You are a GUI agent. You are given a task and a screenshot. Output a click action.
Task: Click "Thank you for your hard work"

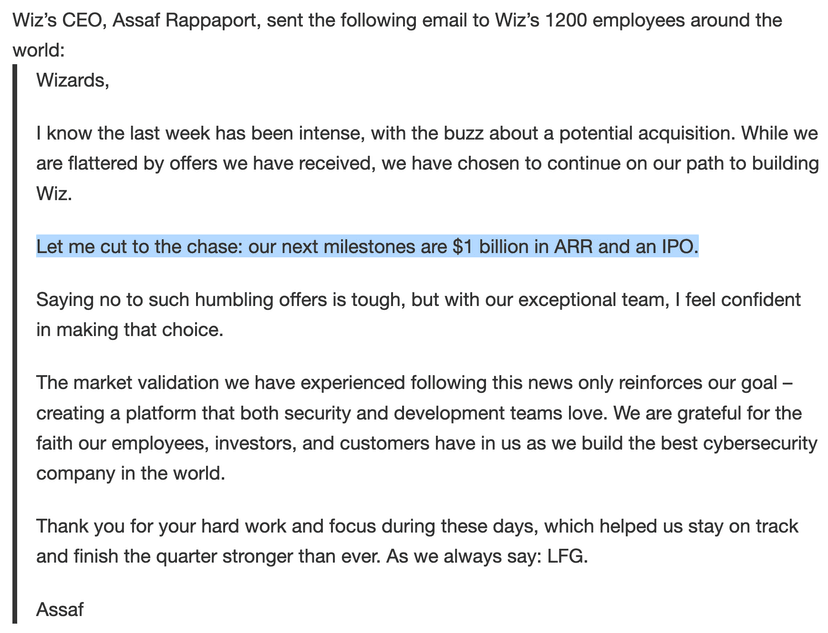click(x=160, y=526)
